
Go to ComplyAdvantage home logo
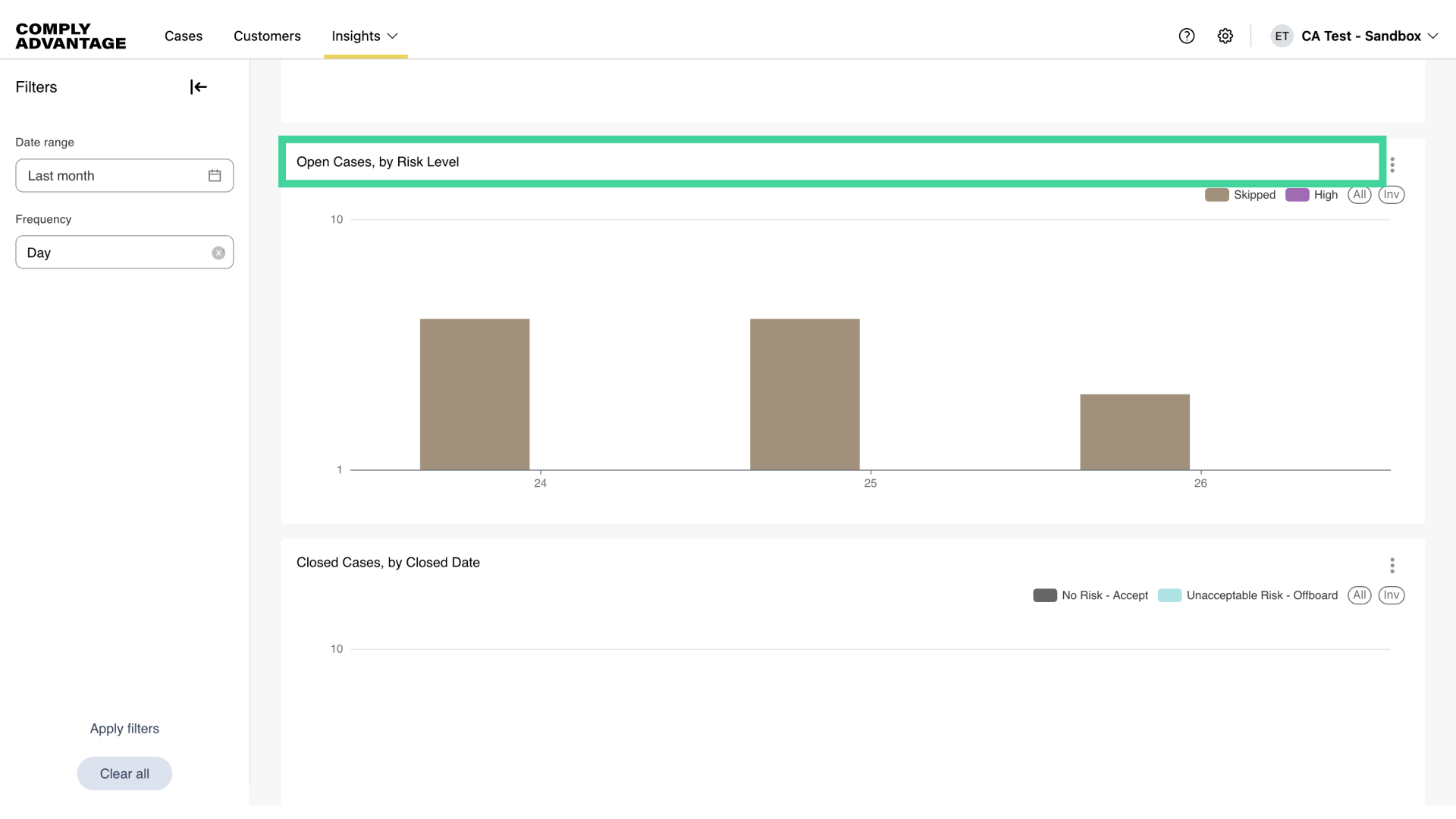click(x=71, y=36)
